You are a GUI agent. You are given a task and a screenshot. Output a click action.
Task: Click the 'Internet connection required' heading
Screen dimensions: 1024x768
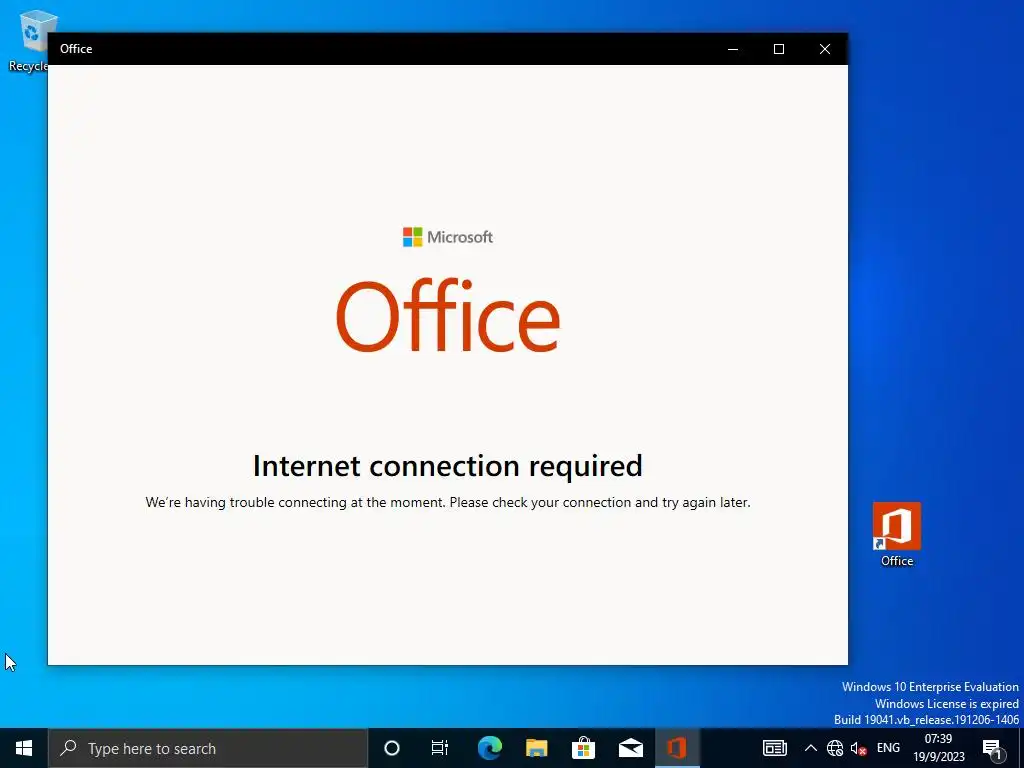(x=448, y=466)
